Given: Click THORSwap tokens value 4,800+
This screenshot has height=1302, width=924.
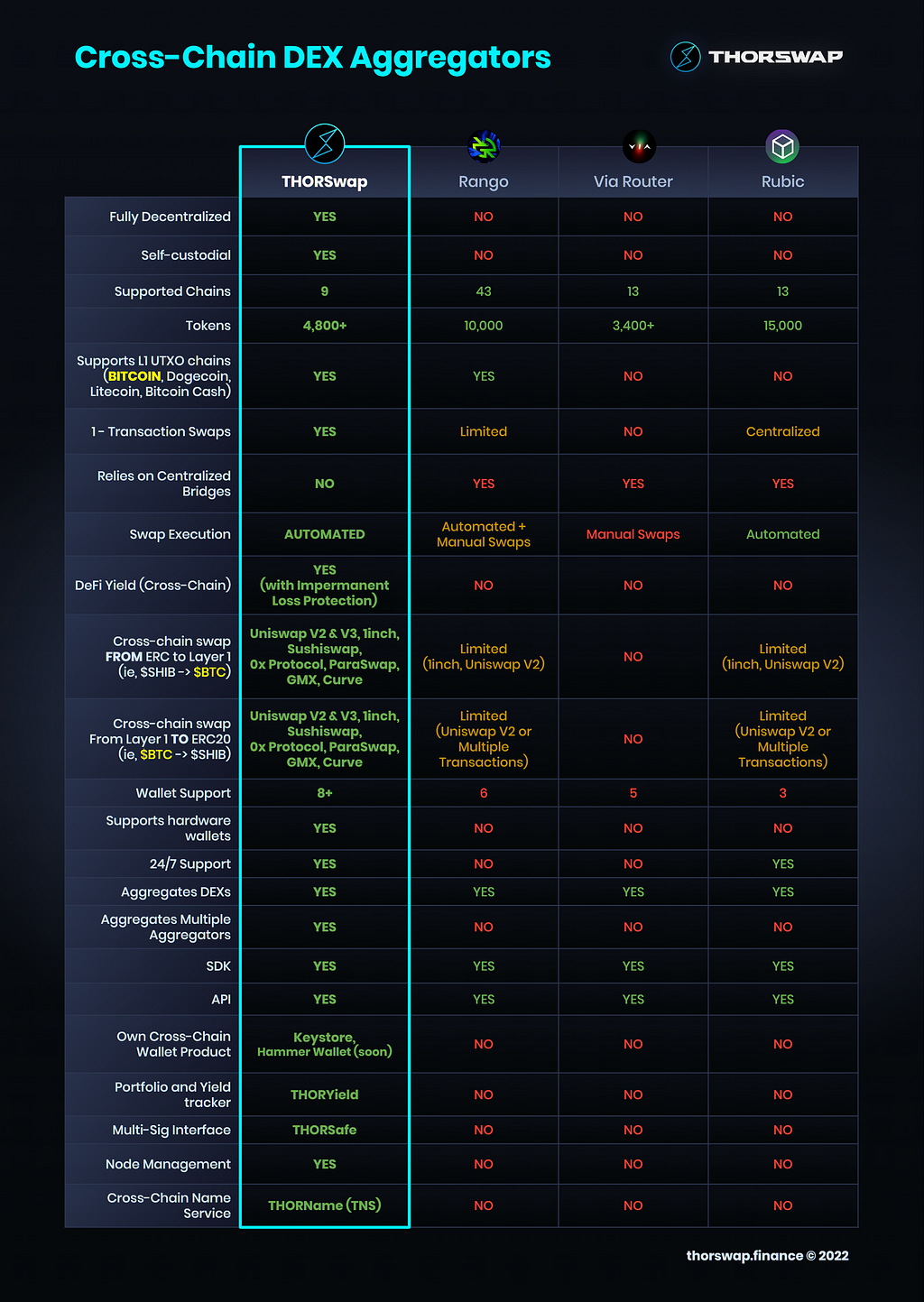Looking at the screenshot, I should [325, 326].
